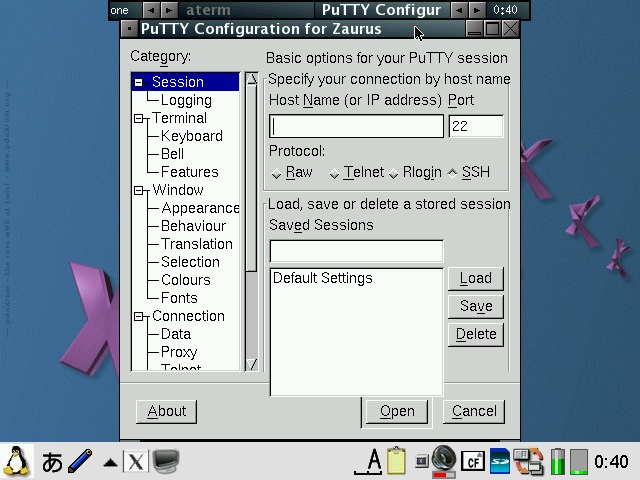
Task: Select the Raw protocol option
Action: (x=278, y=174)
